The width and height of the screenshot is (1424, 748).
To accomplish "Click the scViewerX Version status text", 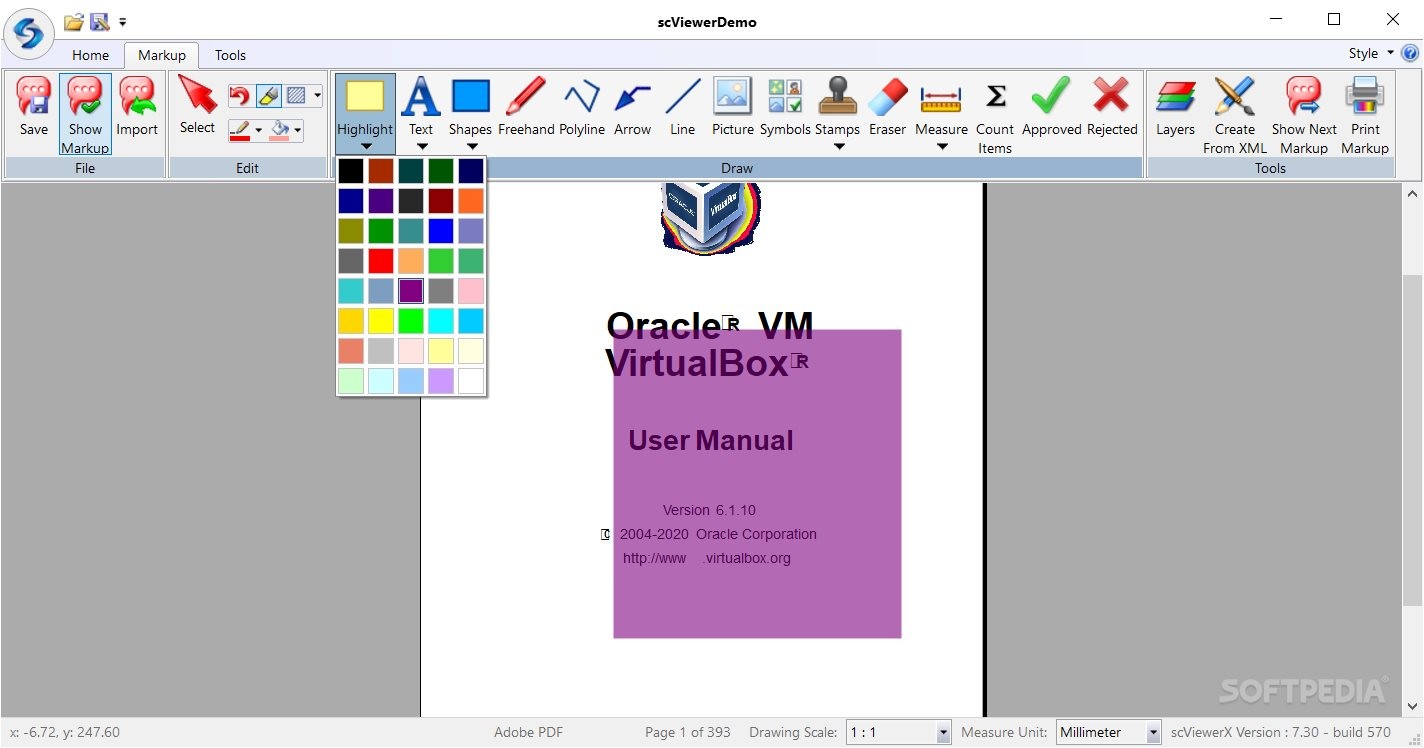I will pyautogui.click(x=1281, y=732).
